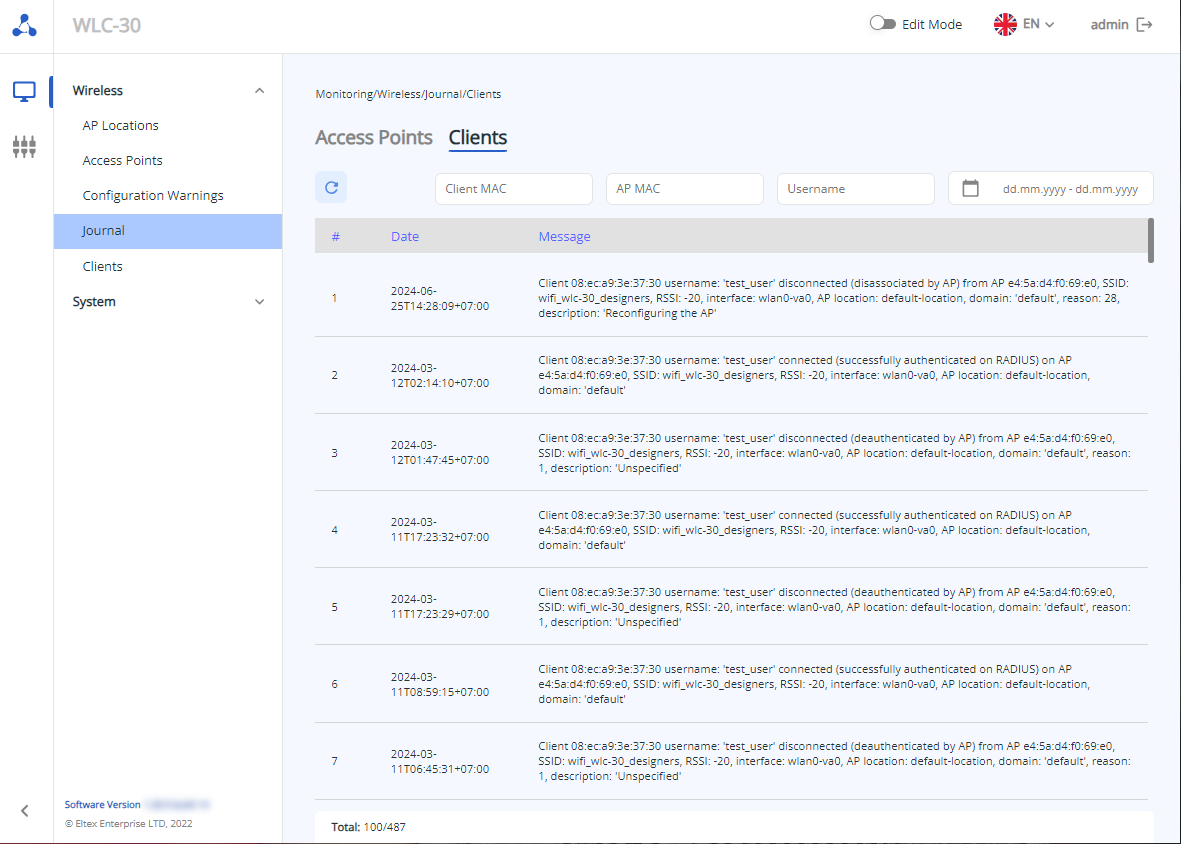Viewport: 1181px width, 844px height.
Task: Expand the System menu section
Action: tap(260, 302)
